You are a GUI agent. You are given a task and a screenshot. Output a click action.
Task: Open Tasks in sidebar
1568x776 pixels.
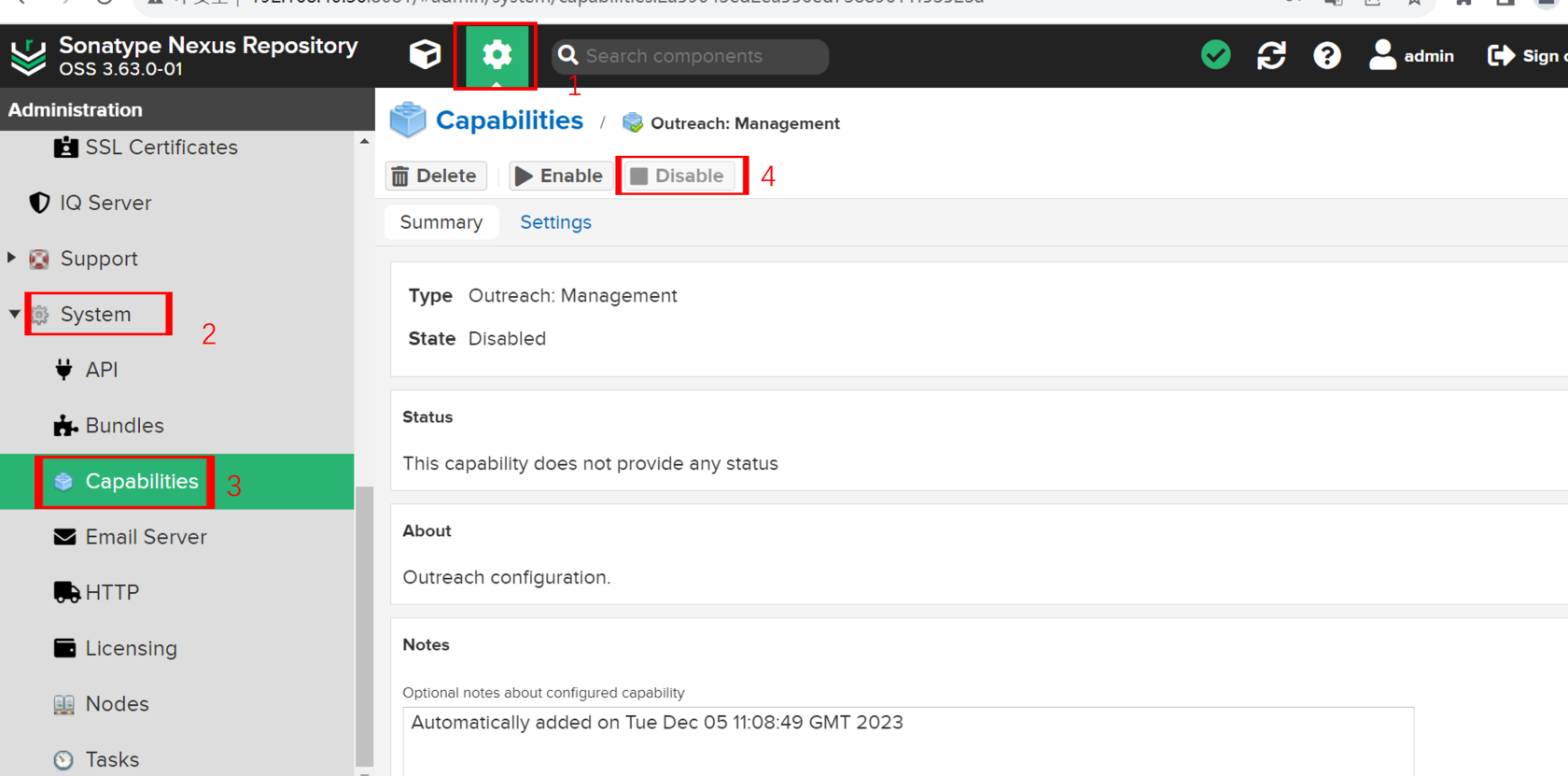click(112, 759)
